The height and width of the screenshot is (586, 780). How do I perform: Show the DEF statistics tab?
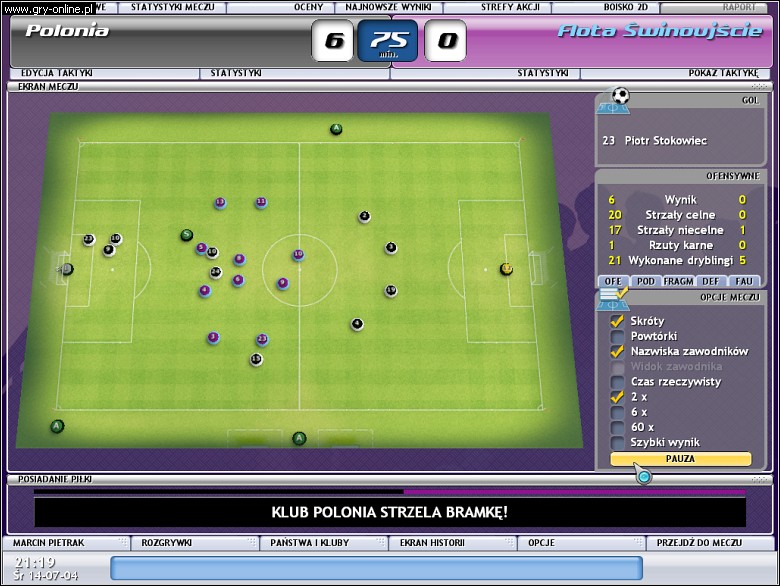[x=711, y=281]
